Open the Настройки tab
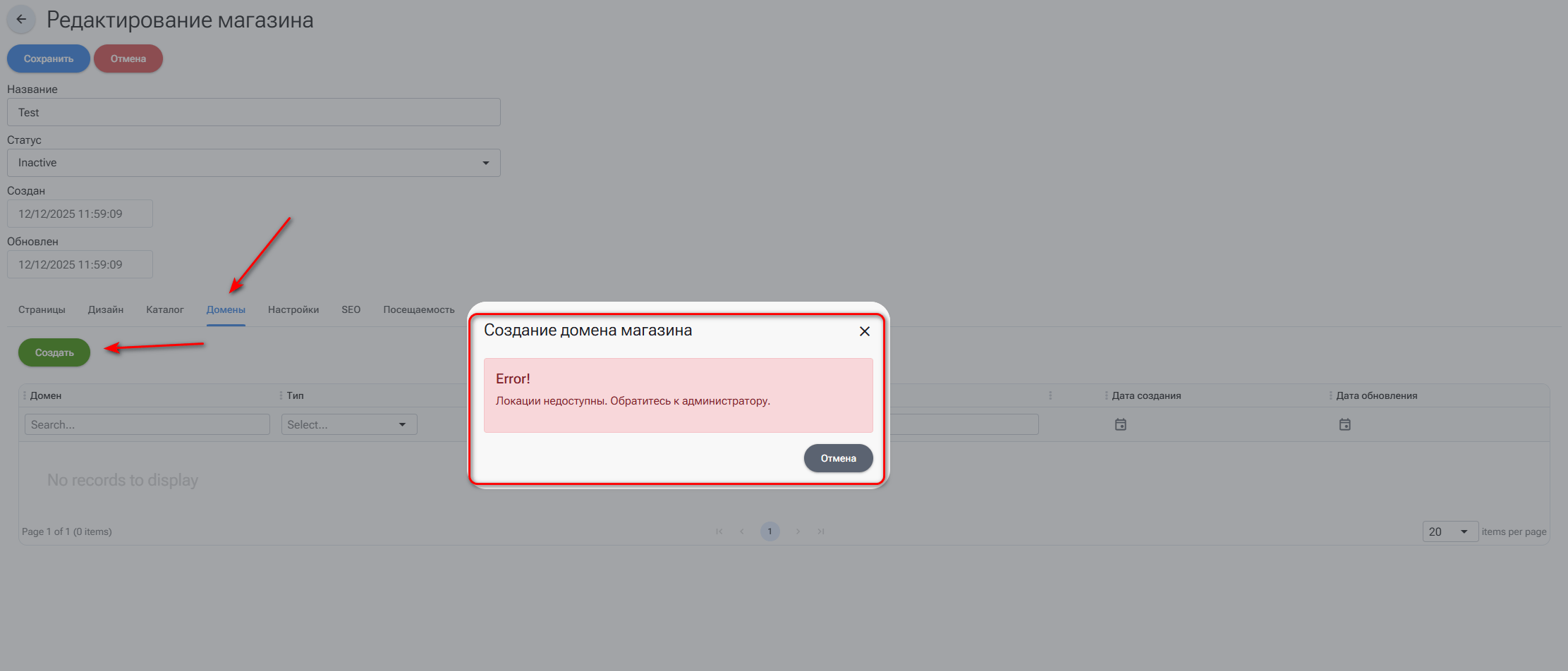 point(293,309)
